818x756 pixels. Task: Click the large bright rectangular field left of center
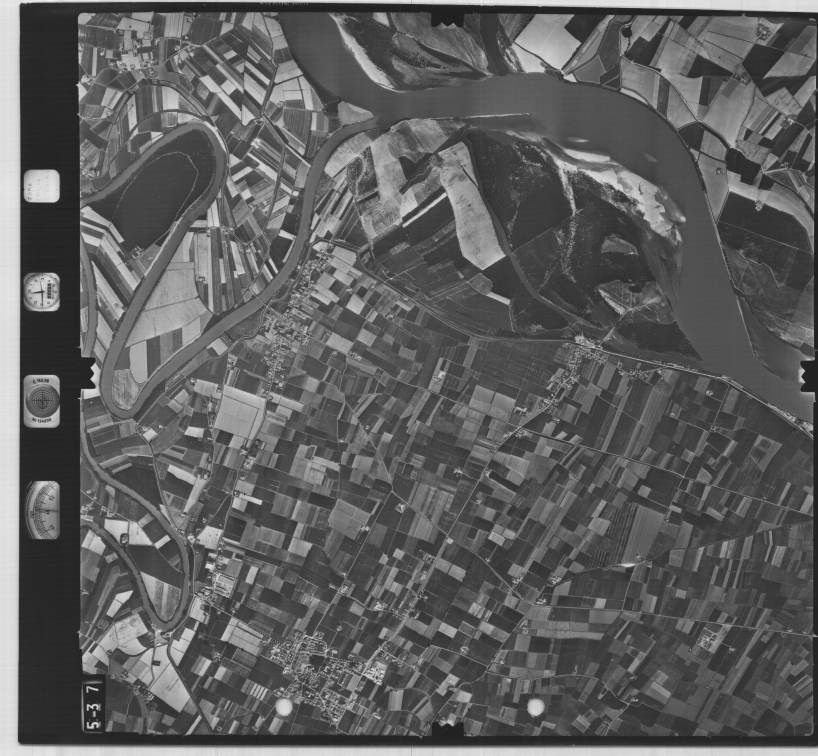[240, 414]
